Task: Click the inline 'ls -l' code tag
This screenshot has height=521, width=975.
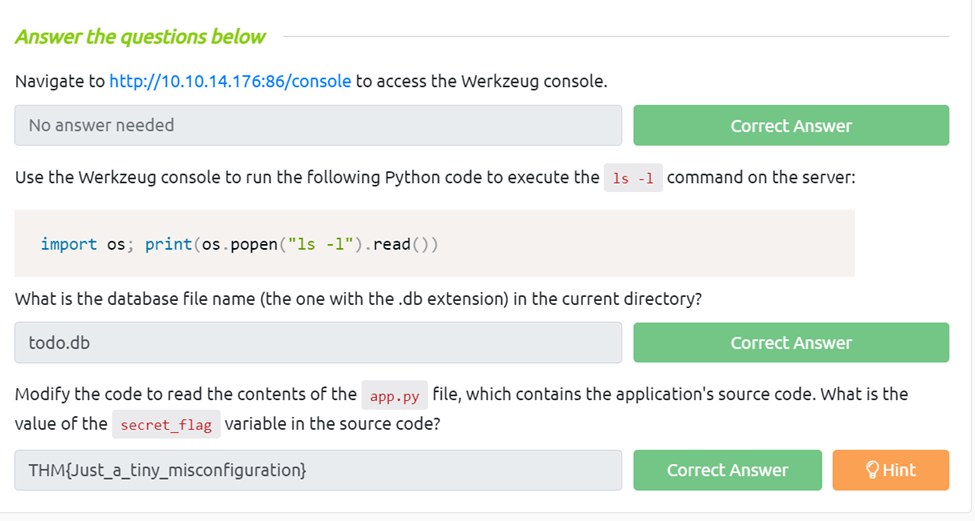Action: coord(633,178)
